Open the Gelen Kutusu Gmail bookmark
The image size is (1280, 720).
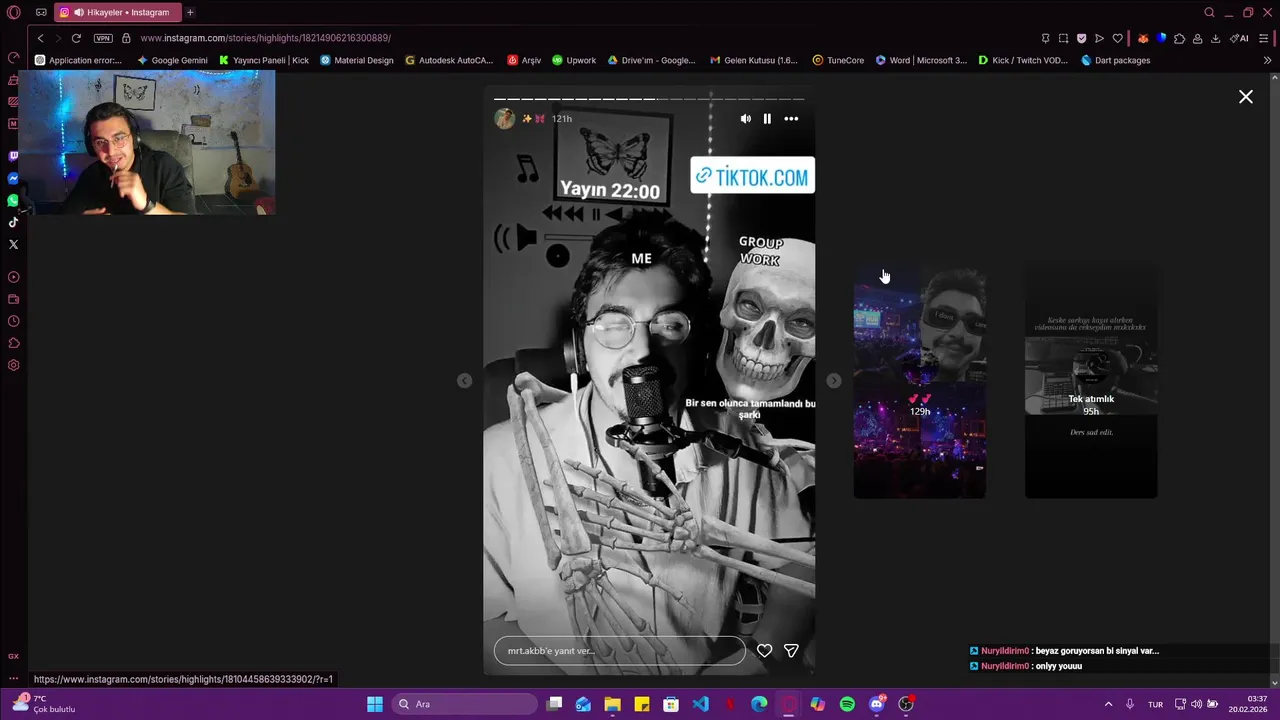[754, 60]
